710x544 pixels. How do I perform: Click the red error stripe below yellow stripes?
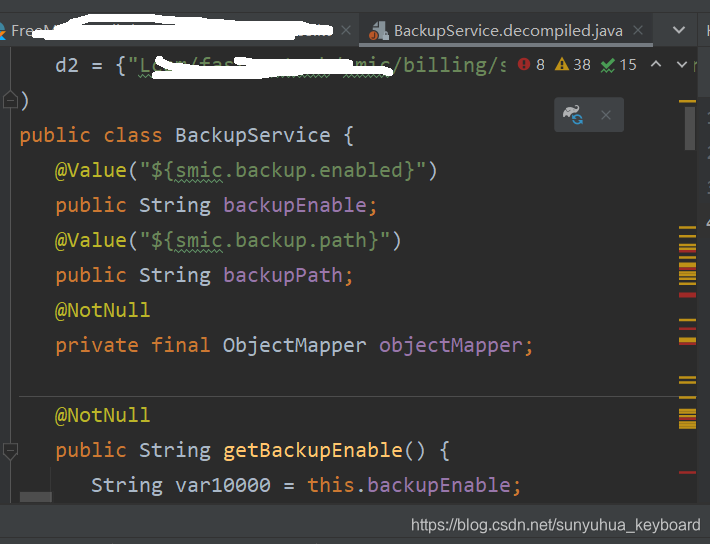click(687, 295)
